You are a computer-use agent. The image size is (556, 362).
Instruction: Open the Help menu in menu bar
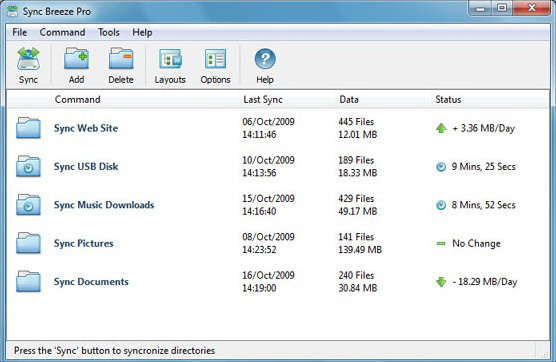[x=142, y=32]
